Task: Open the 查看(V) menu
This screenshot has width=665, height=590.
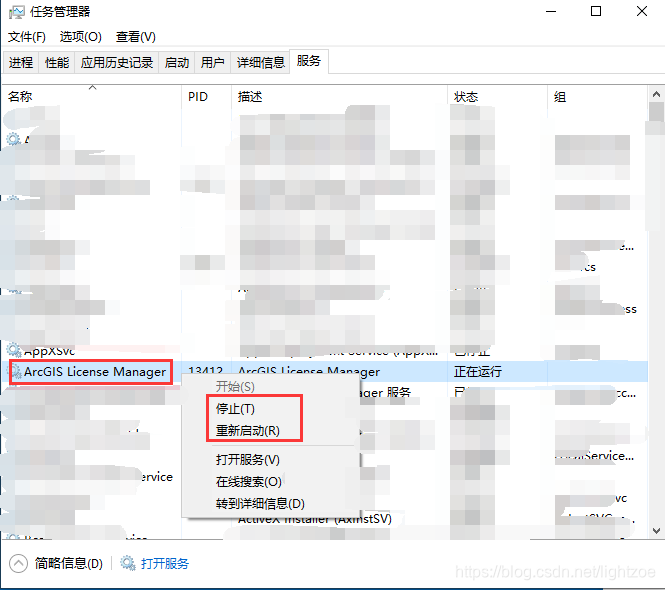Action: [x=136, y=37]
